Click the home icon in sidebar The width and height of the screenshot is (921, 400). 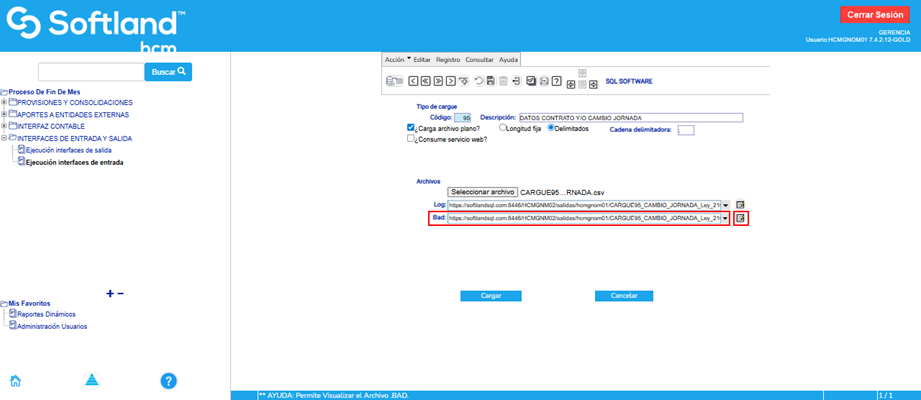(16, 380)
